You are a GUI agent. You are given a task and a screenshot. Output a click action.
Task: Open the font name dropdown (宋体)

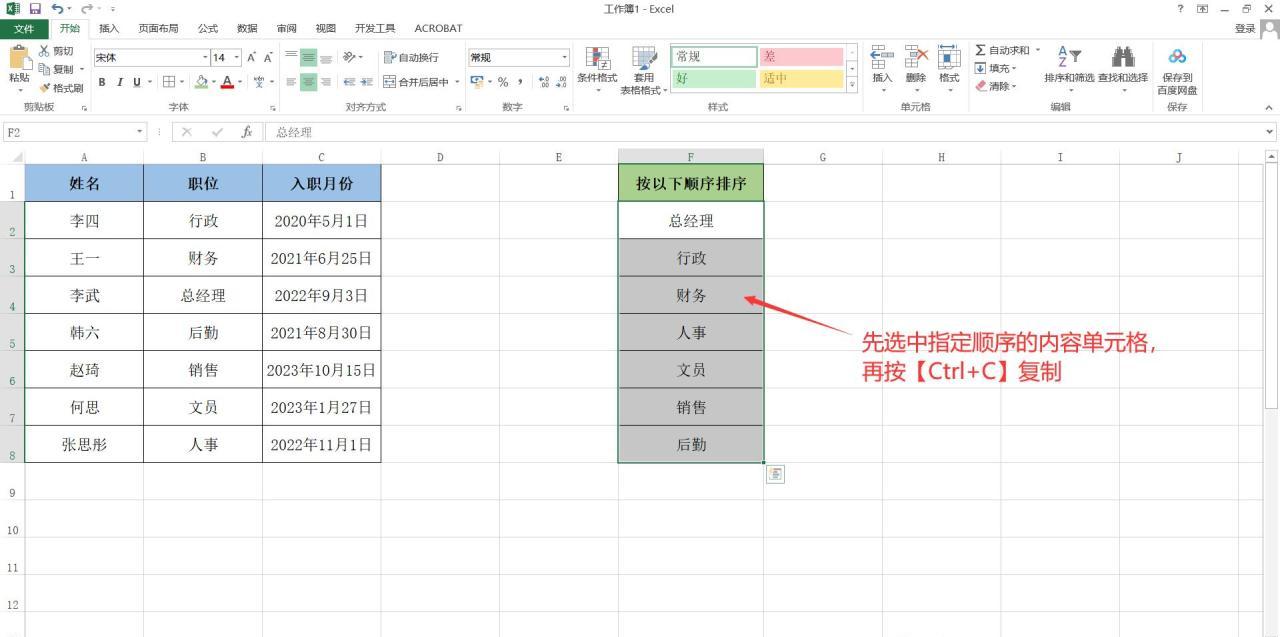(x=205, y=58)
